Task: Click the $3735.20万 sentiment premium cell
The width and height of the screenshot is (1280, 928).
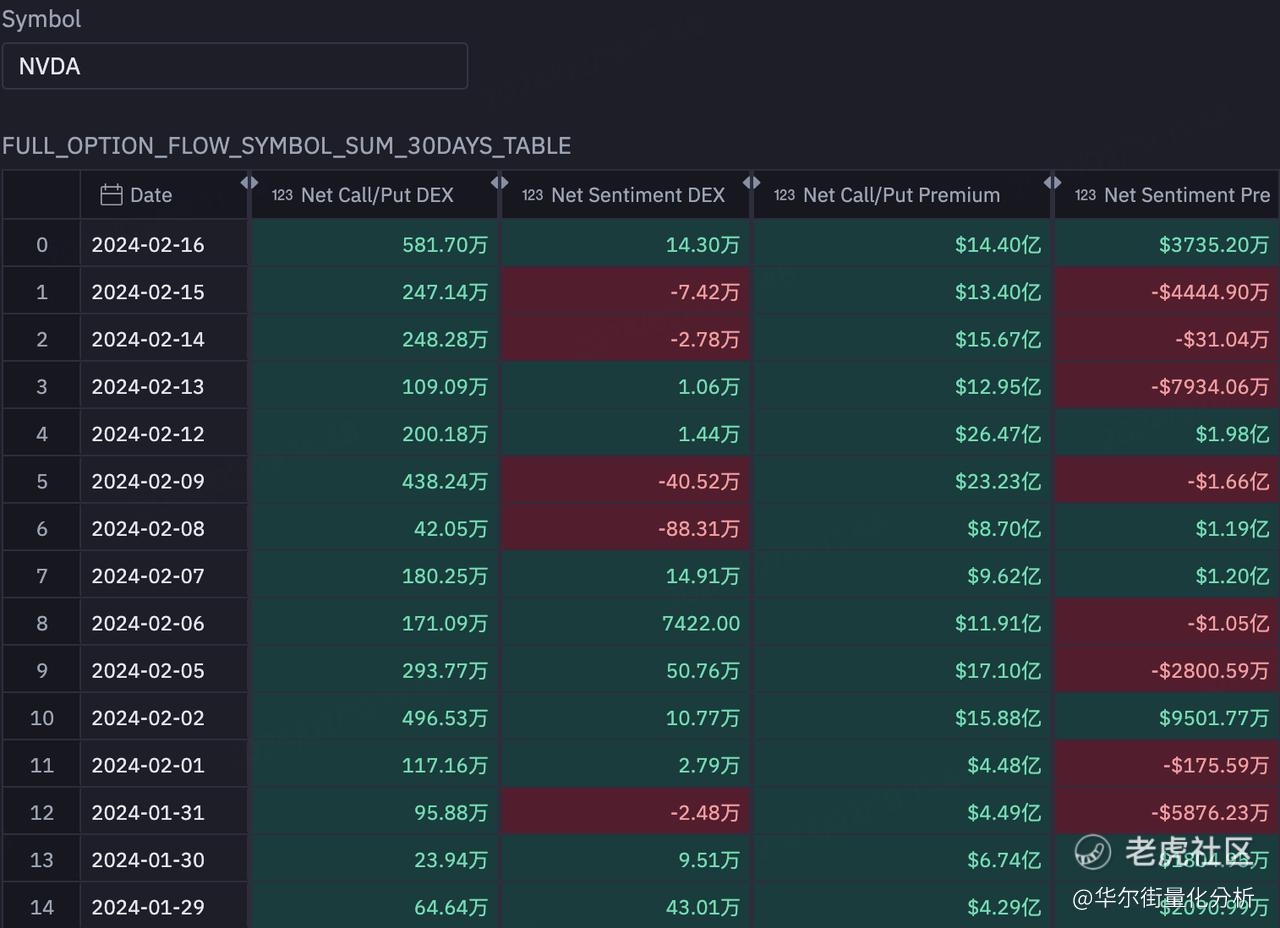Action: (1167, 244)
